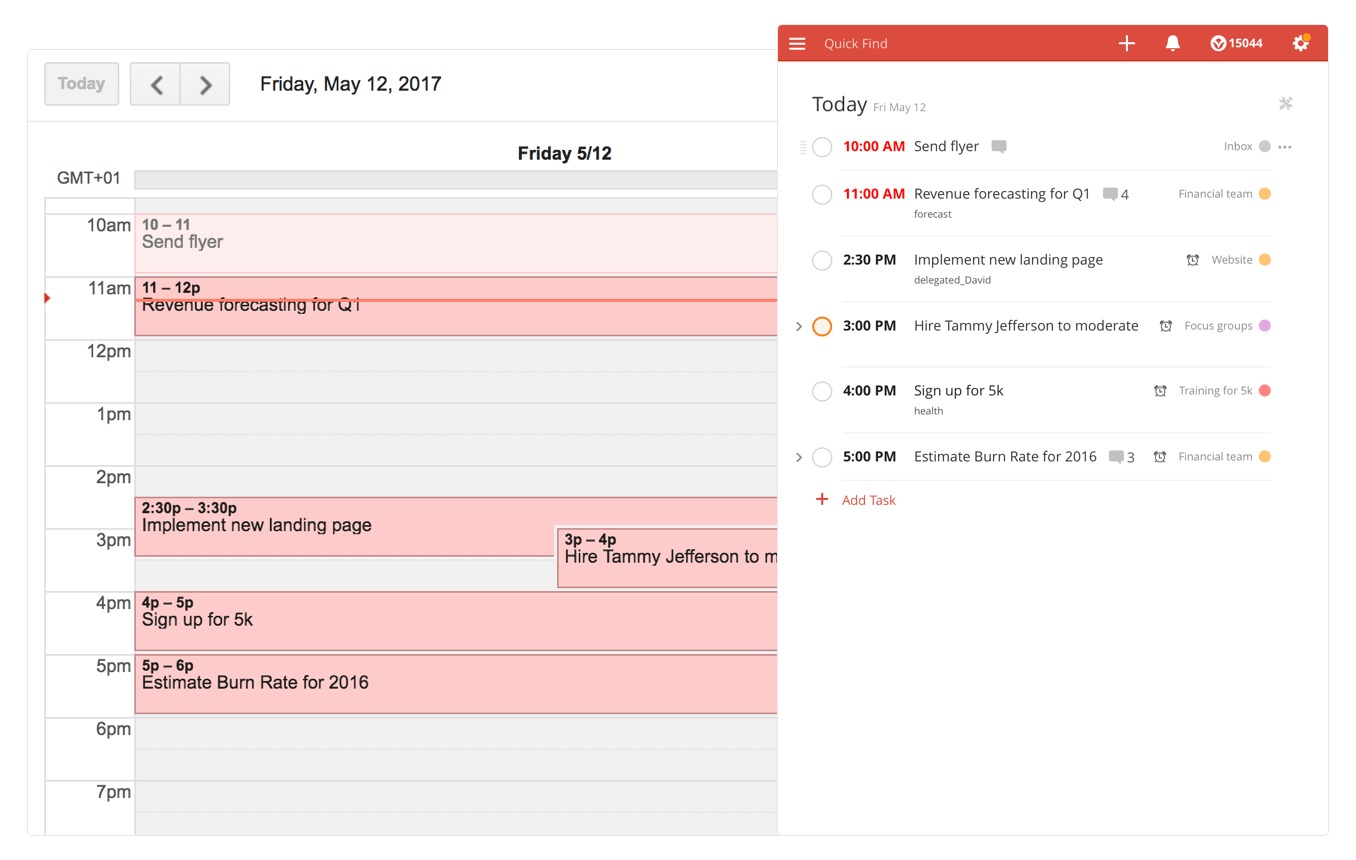Expand subtasks of Hire Tammy Jefferson
The image size is (1356, 860).
pyautogui.click(x=797, y=326)
